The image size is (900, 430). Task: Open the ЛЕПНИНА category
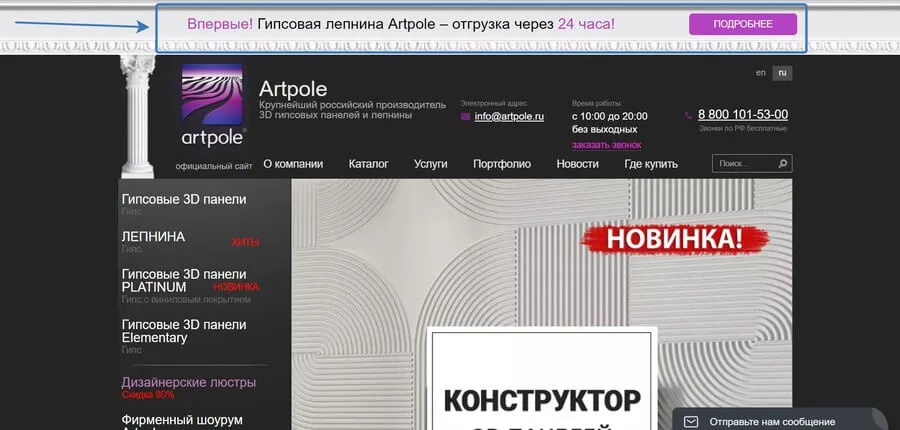coord(153,237)
